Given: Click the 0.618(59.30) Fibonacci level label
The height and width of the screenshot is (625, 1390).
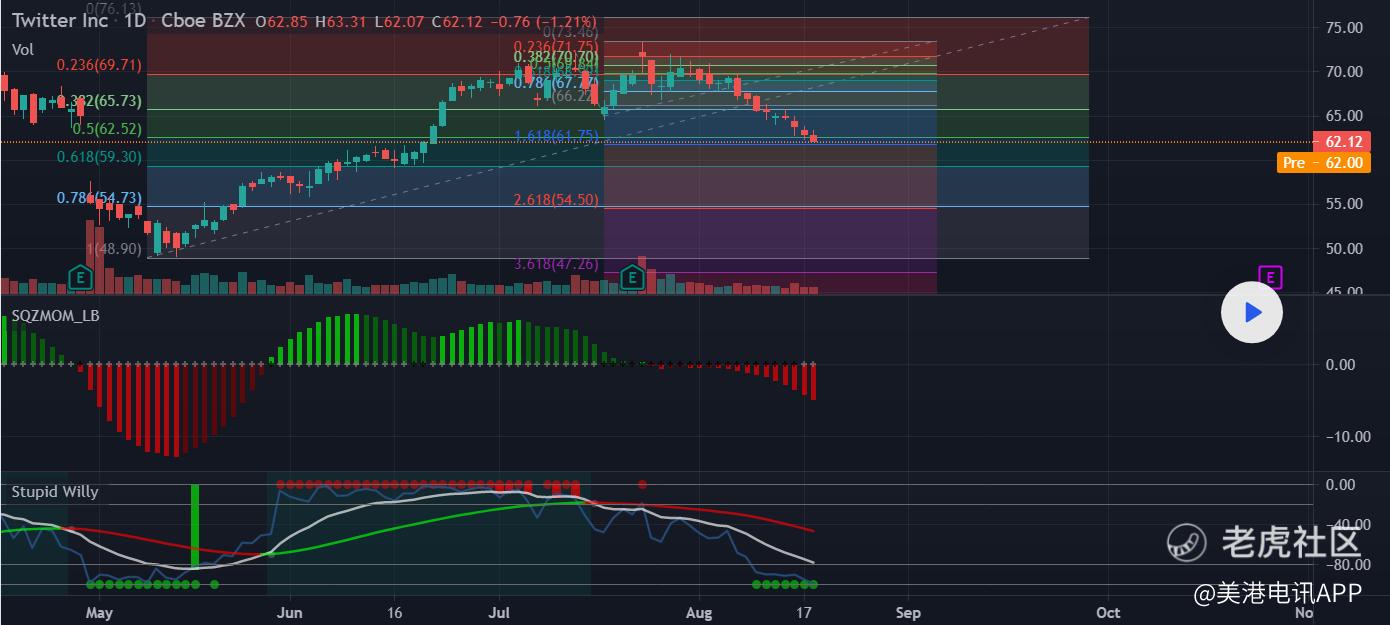Looking at the screenshot, I should point(99,157).
